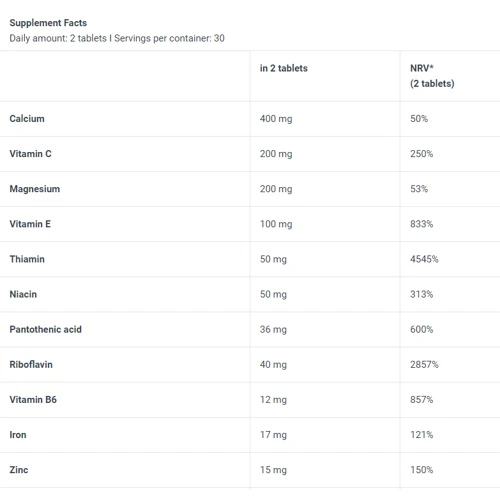The width and height of the screenshot is (500, 500).
Task: Select the 400 mg calcium amount
Action: (276, 119)
